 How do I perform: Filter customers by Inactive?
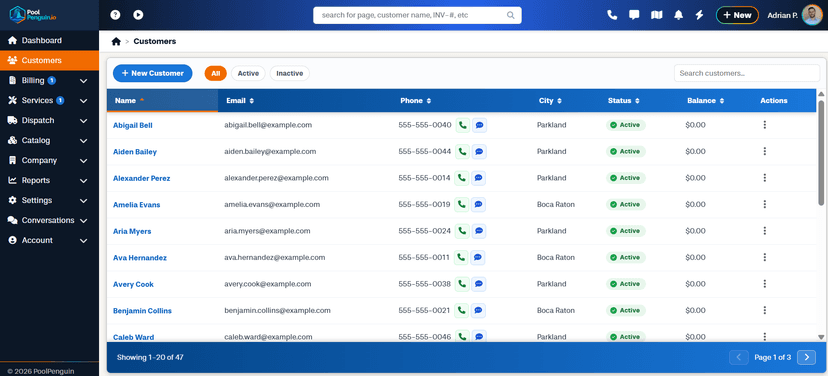point(289,73)
